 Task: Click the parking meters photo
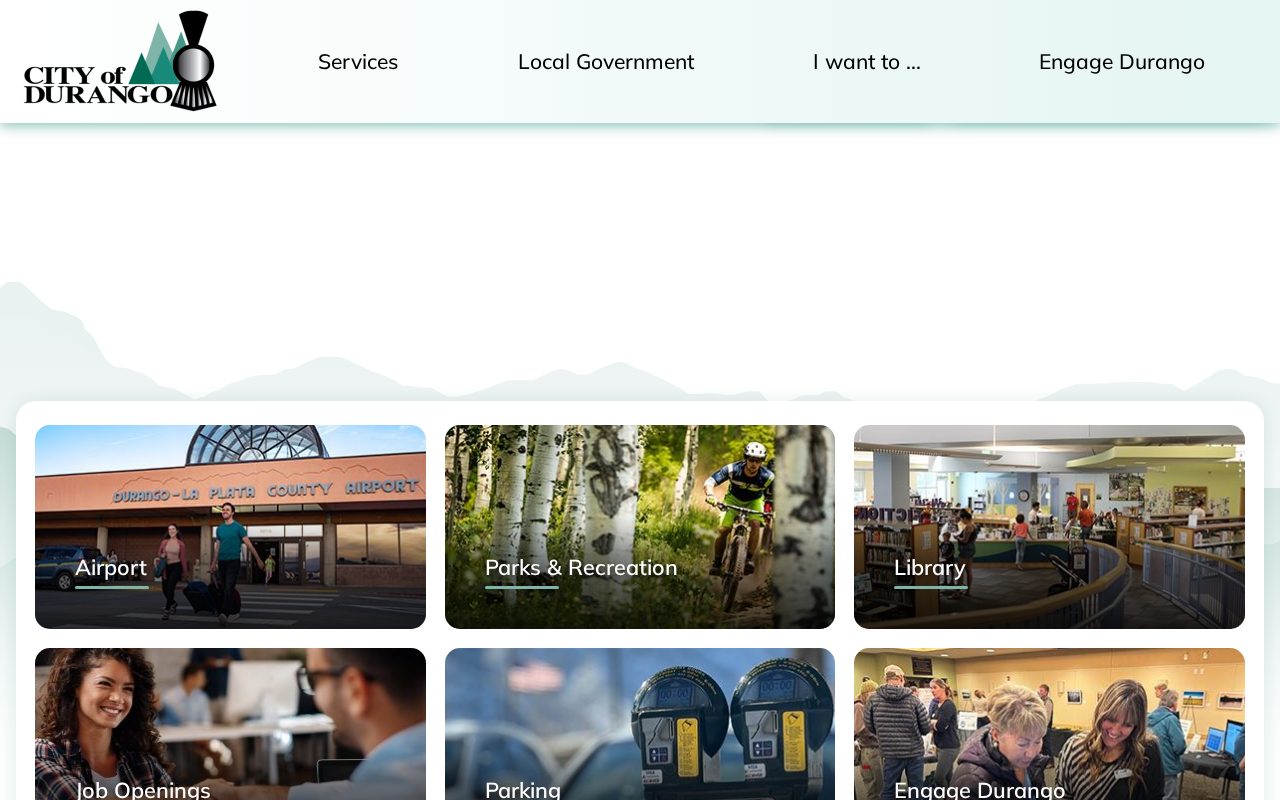pos(640,724)
